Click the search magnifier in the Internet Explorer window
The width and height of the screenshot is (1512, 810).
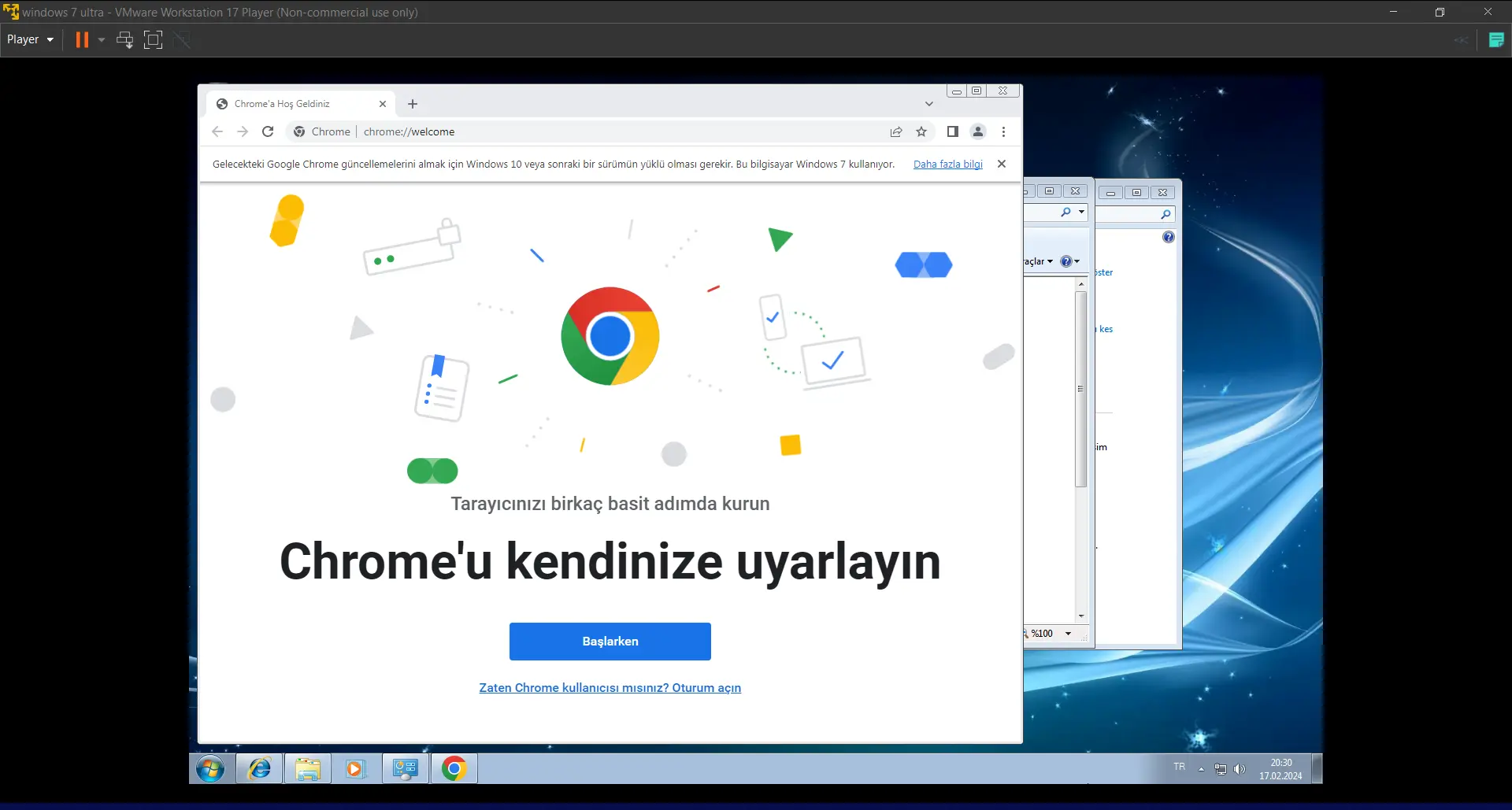click(x=1066, y=212)
